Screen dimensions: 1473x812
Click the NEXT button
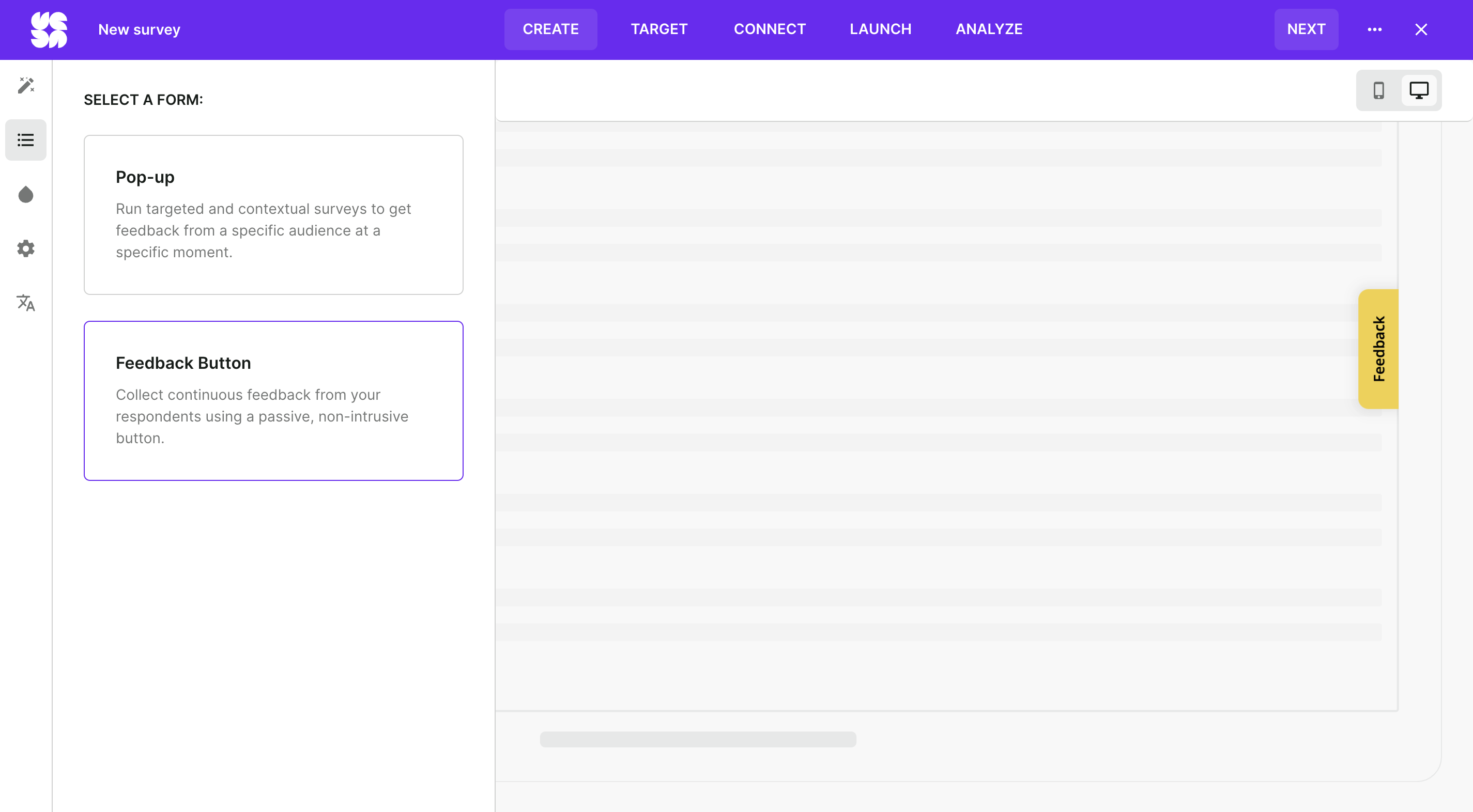click(x=1306, y=29)
